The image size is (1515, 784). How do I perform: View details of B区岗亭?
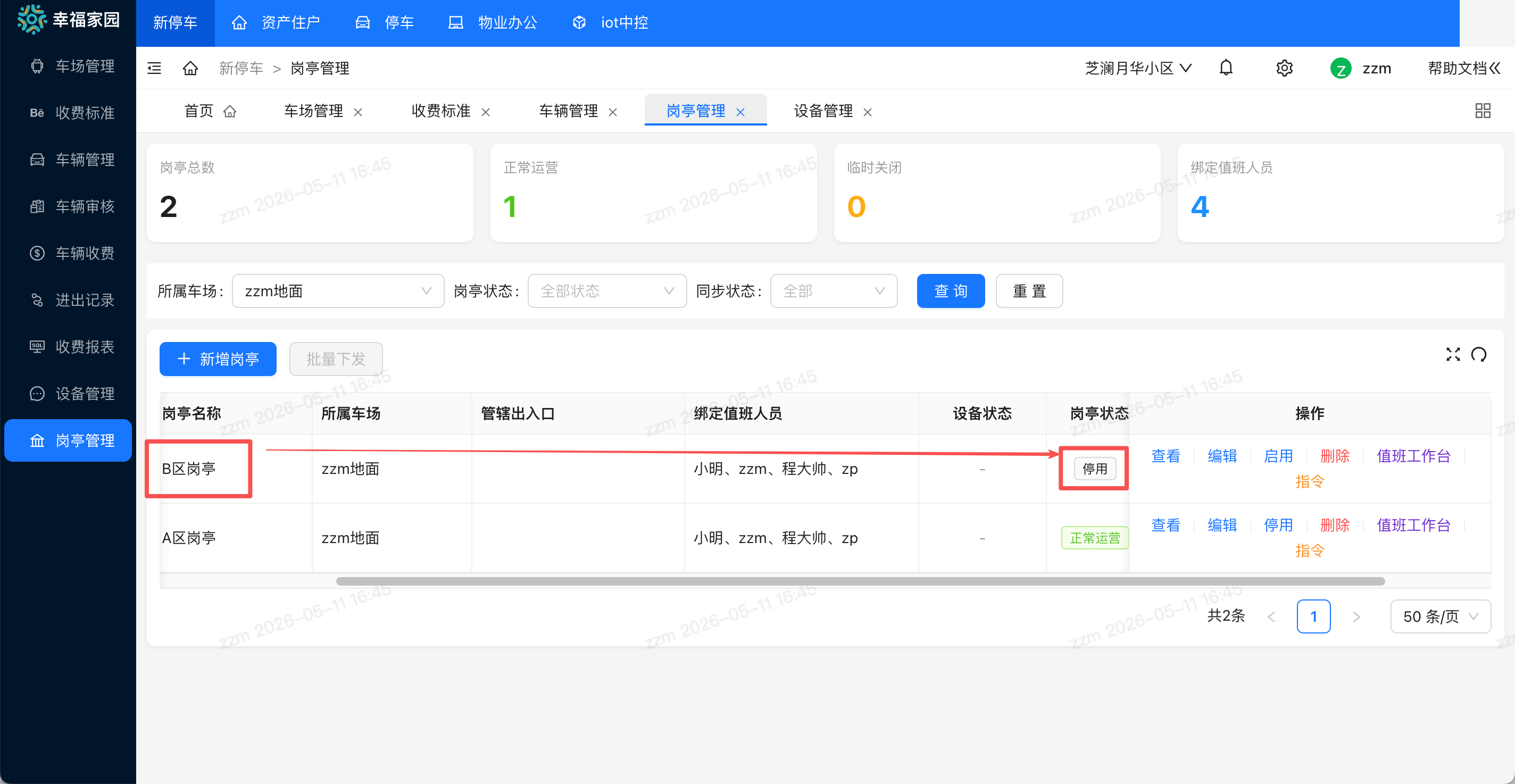[1165, 456]
